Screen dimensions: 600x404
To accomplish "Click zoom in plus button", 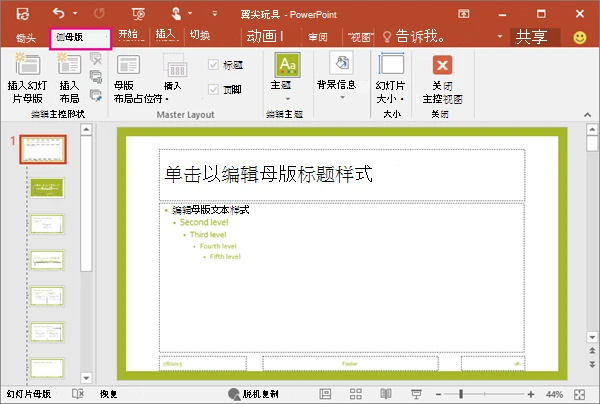I will (531, 394).
